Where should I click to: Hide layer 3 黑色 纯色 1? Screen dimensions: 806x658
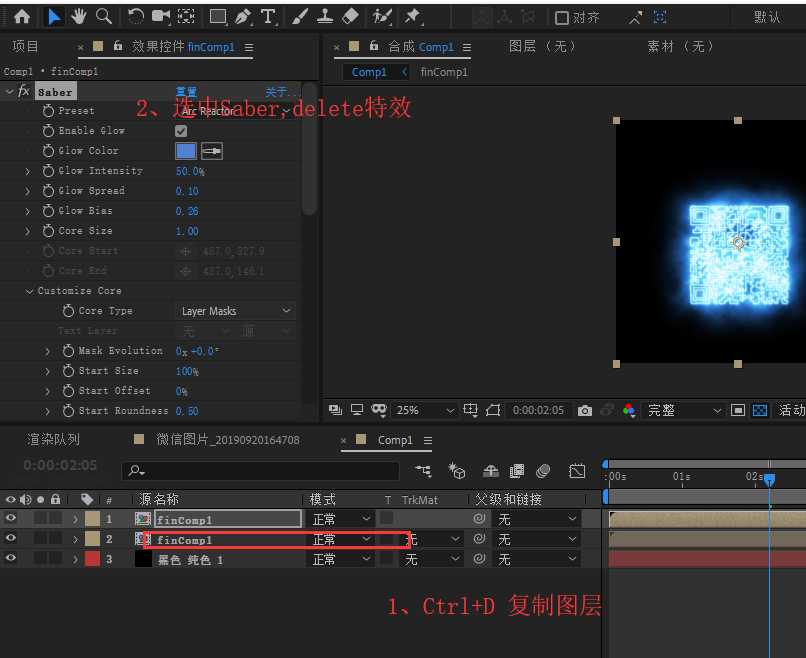(x=11, y=558)
